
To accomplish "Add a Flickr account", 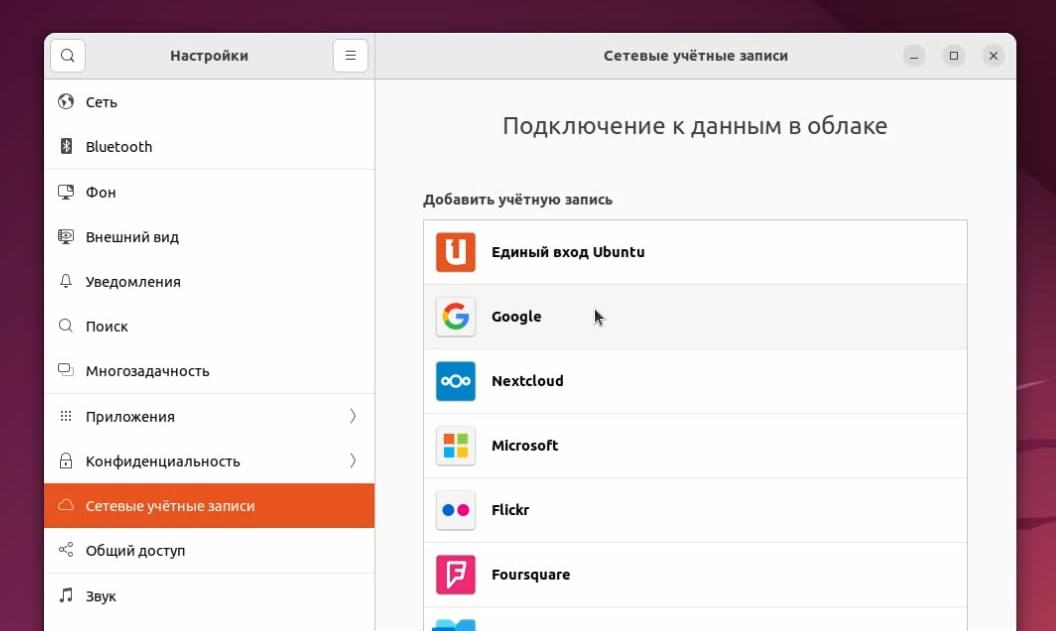I will pos(695,510).
